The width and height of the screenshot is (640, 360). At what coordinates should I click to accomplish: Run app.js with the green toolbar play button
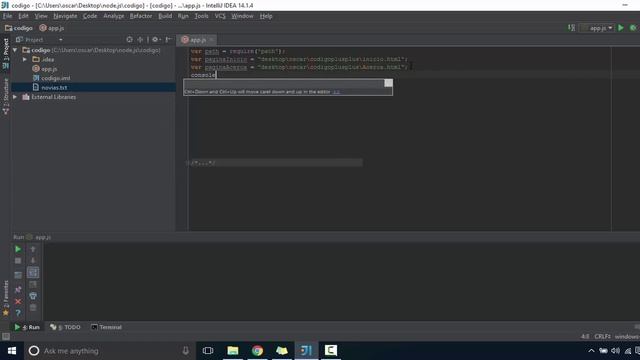tap(621, 28)
